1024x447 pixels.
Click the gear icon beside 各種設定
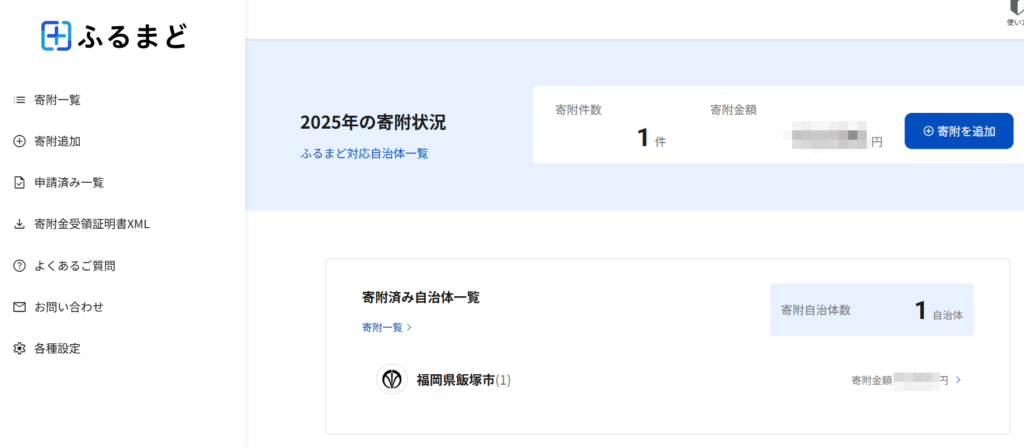19,348
